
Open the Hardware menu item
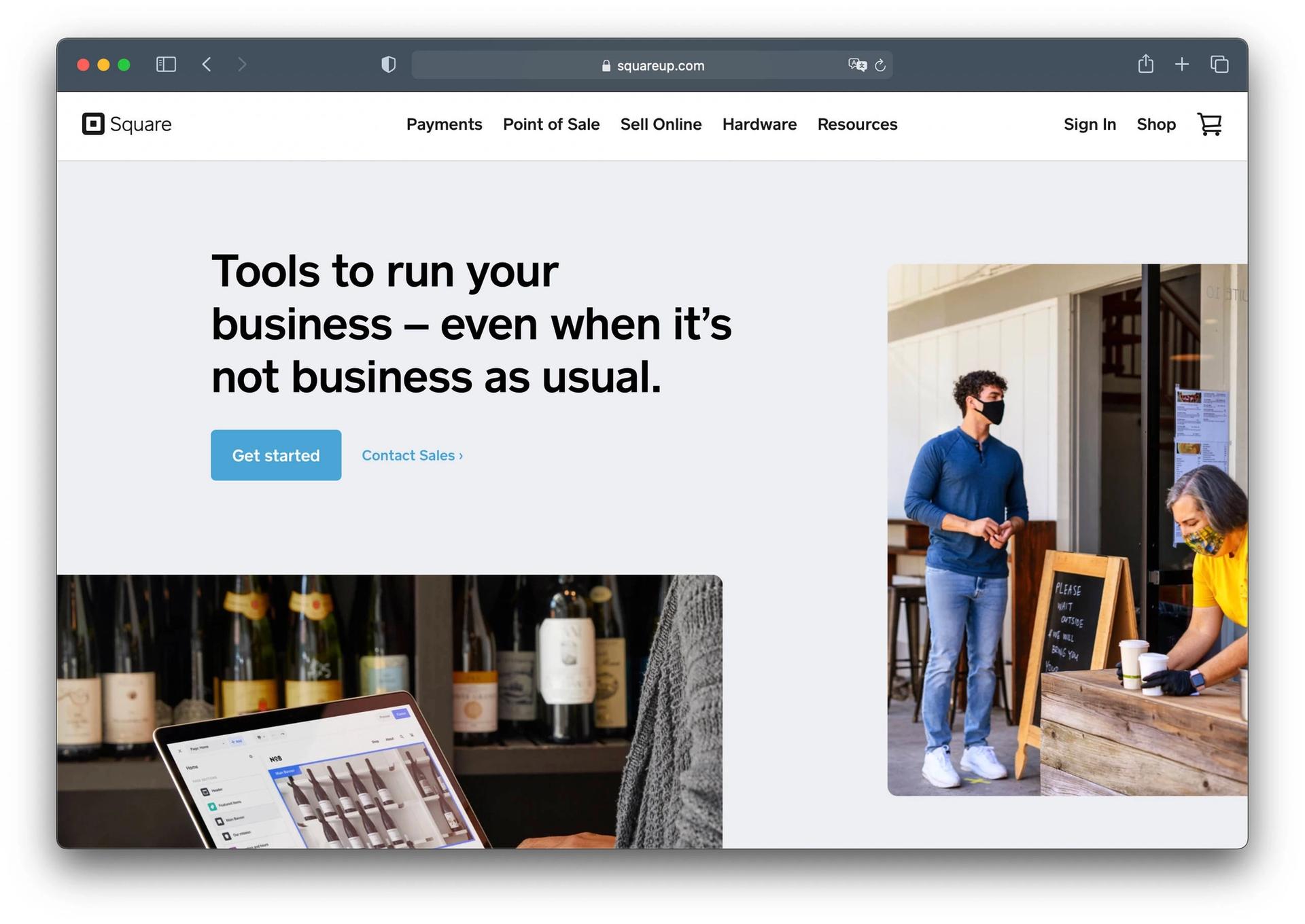[x=759, y=124]
